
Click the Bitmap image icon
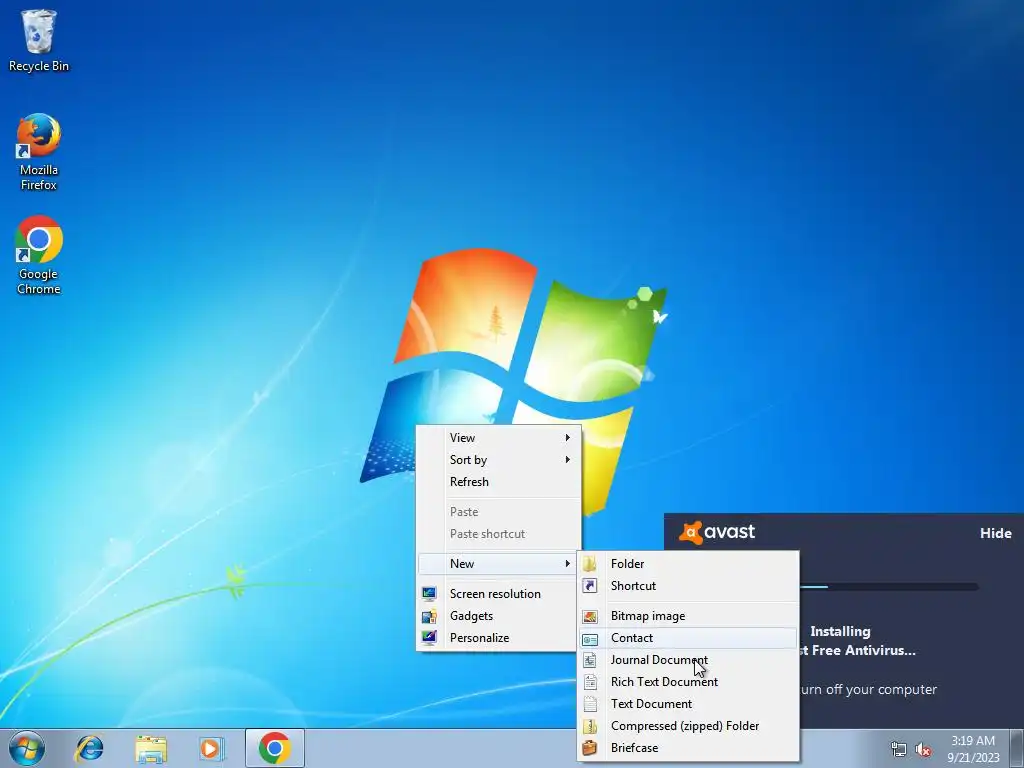pyautogui.click(x=590, y=616)
